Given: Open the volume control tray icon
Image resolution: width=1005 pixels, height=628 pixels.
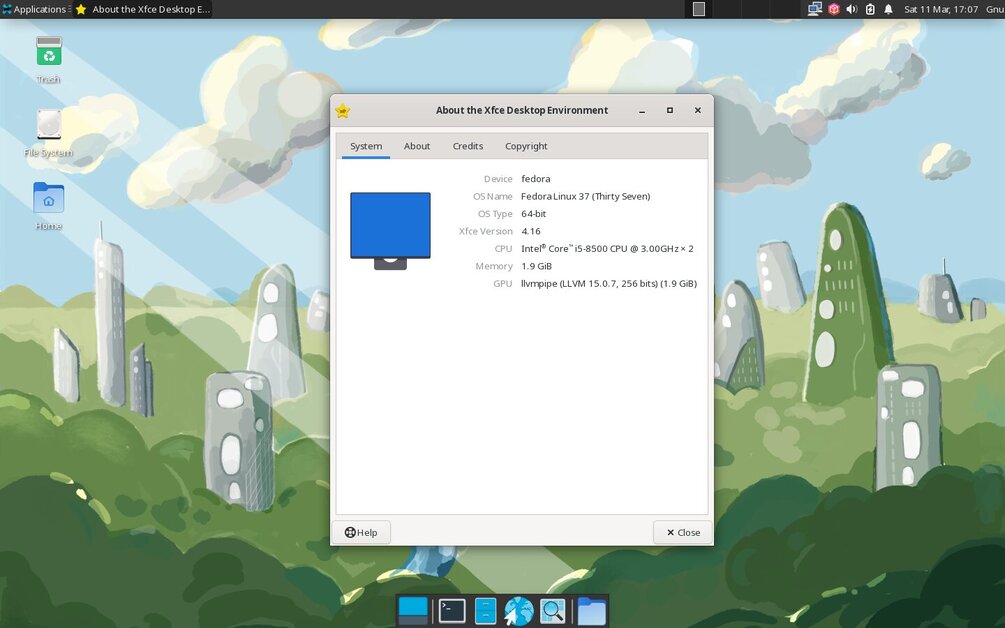Looking at the screenshot, I should pyautogui.click(x=851, y=9).
